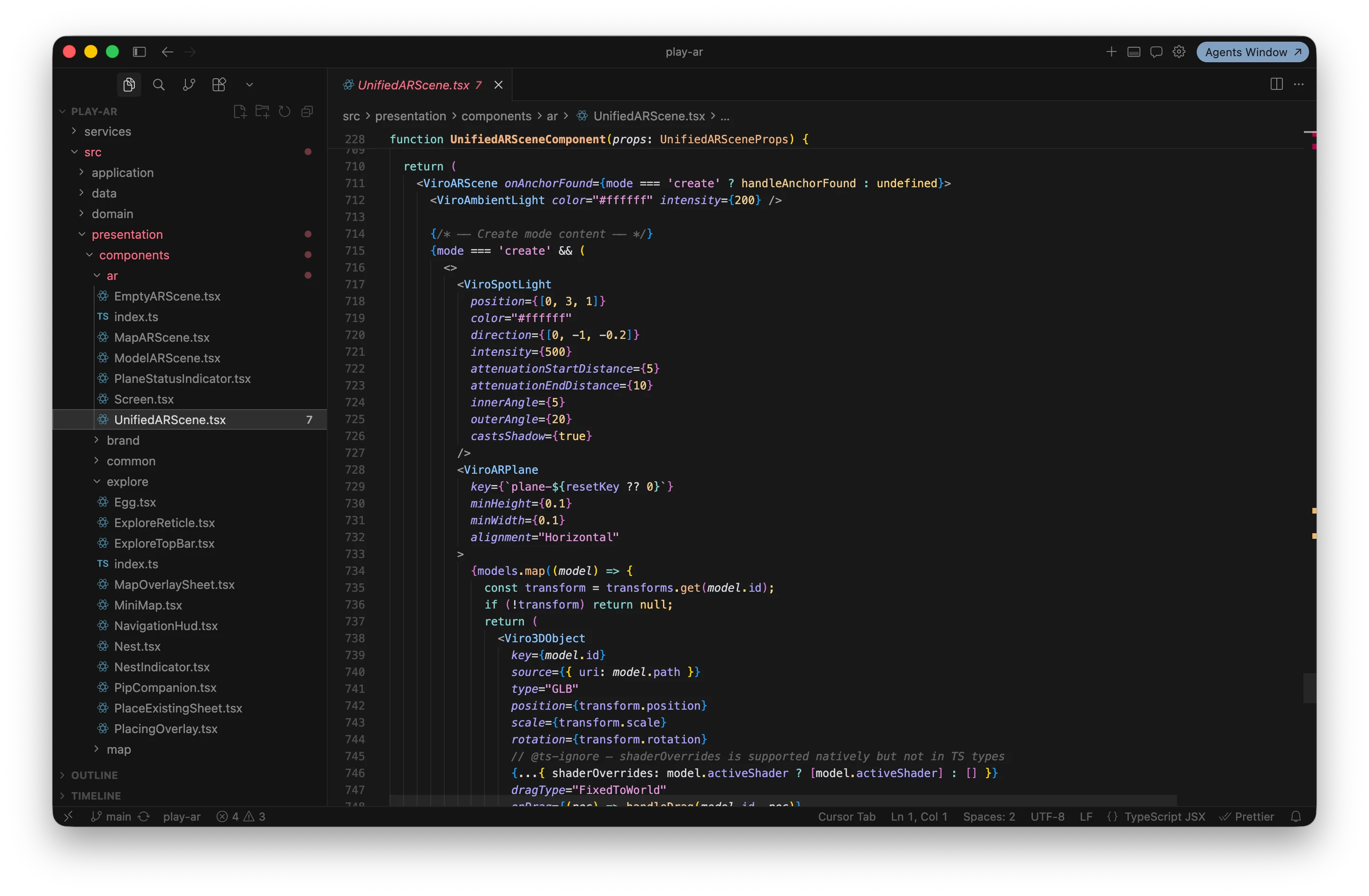Expand the data folder

tap(190, 193)
